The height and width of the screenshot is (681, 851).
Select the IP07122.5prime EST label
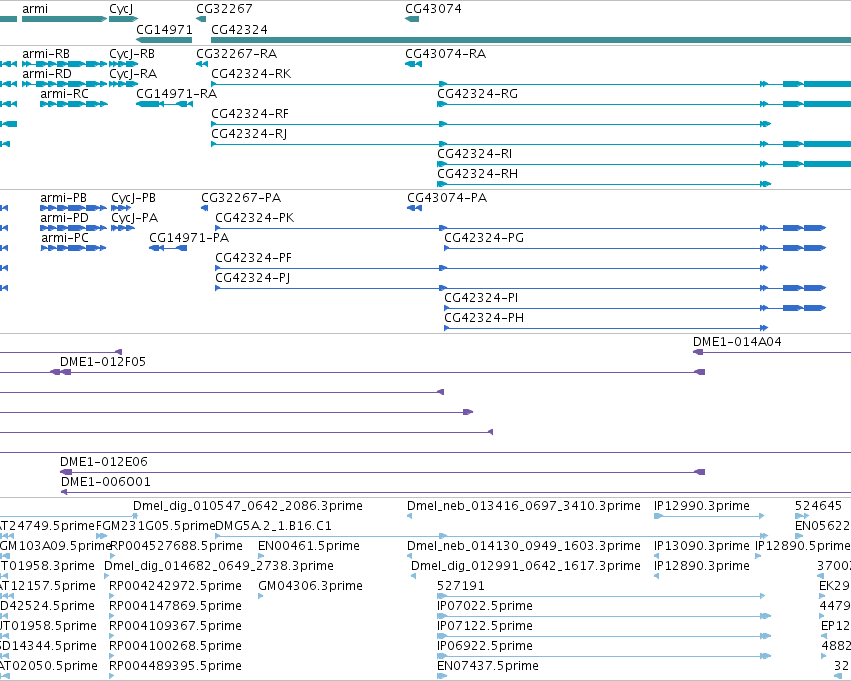point(485,627)
